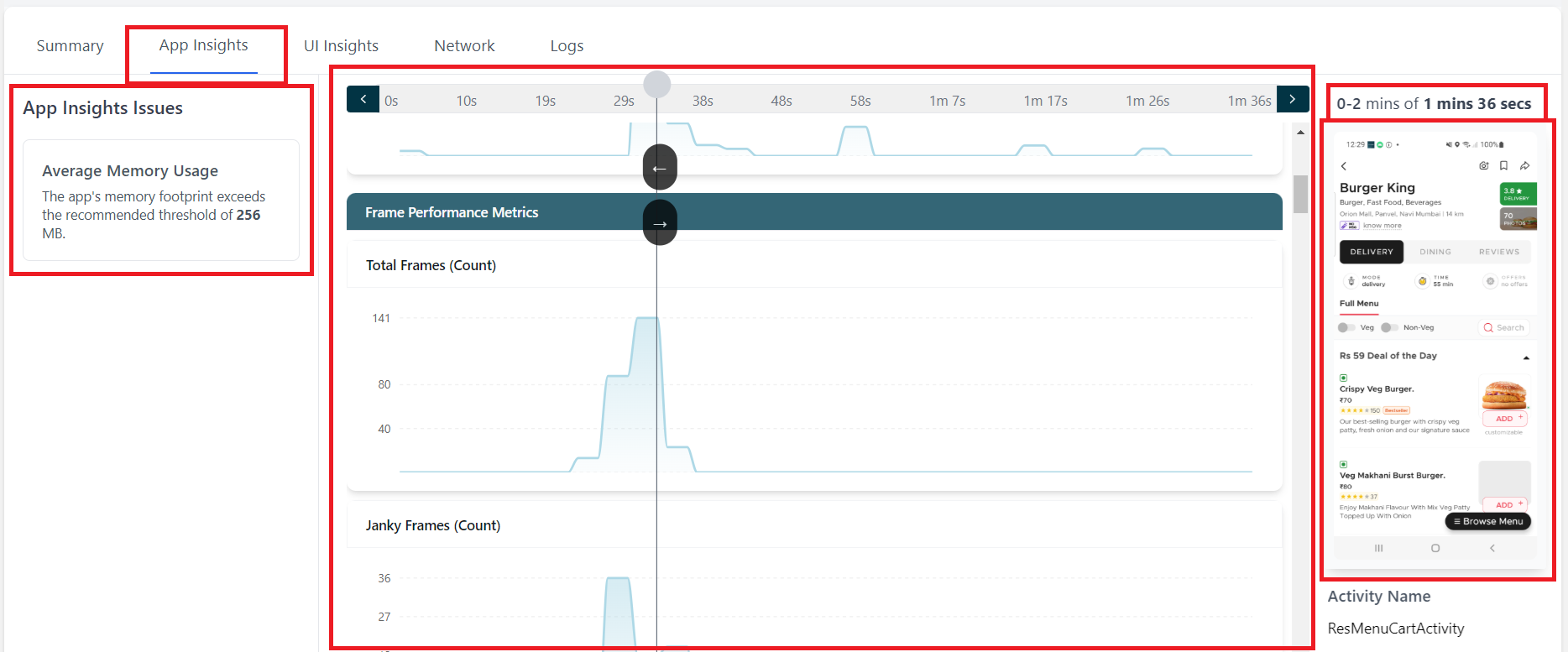Expand the Average Memory Usage issue card

(x=161, y=201)
